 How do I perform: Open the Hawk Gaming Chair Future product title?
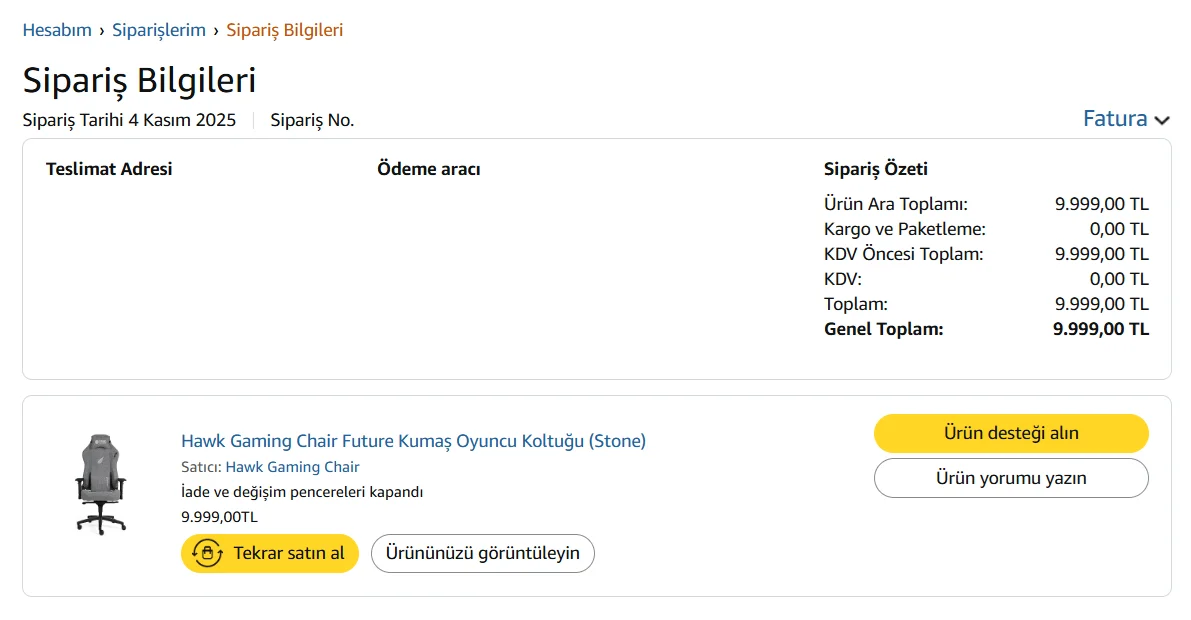(x=413, y=441)
